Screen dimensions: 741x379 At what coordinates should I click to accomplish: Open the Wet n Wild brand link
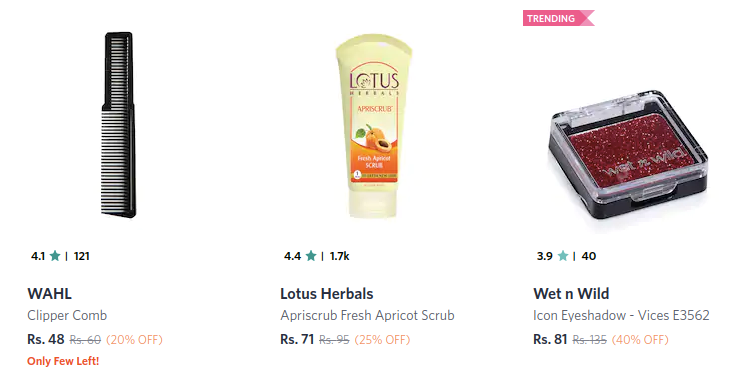point(571,294)
